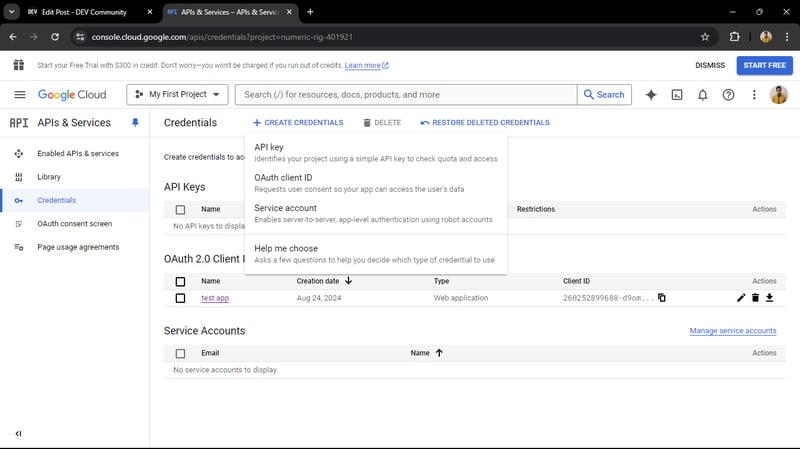Open Chrome profile avatar in toolbar
Viewport: 800px width, 449px height.
[765, 37]
